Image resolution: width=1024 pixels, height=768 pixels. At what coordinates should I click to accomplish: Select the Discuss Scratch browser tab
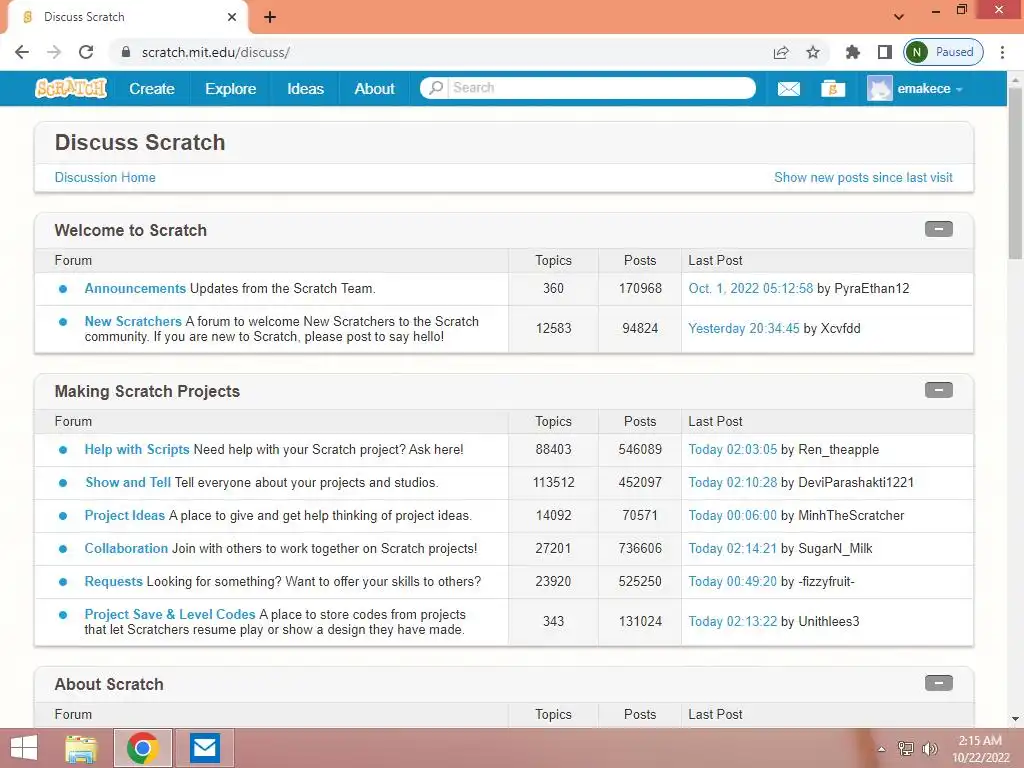tap(127, 17)
